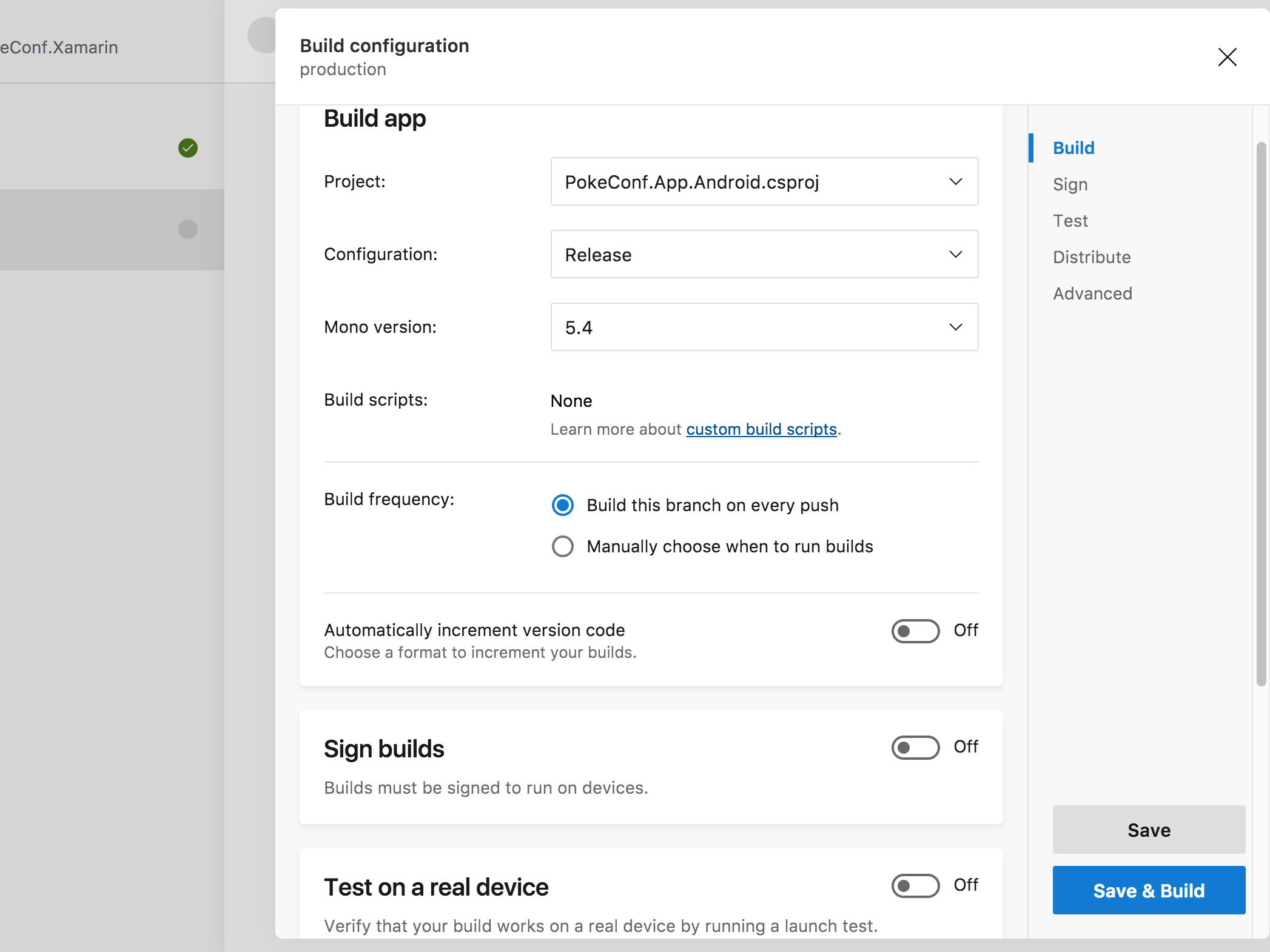Open the custom build scripts link

[761, 429]
